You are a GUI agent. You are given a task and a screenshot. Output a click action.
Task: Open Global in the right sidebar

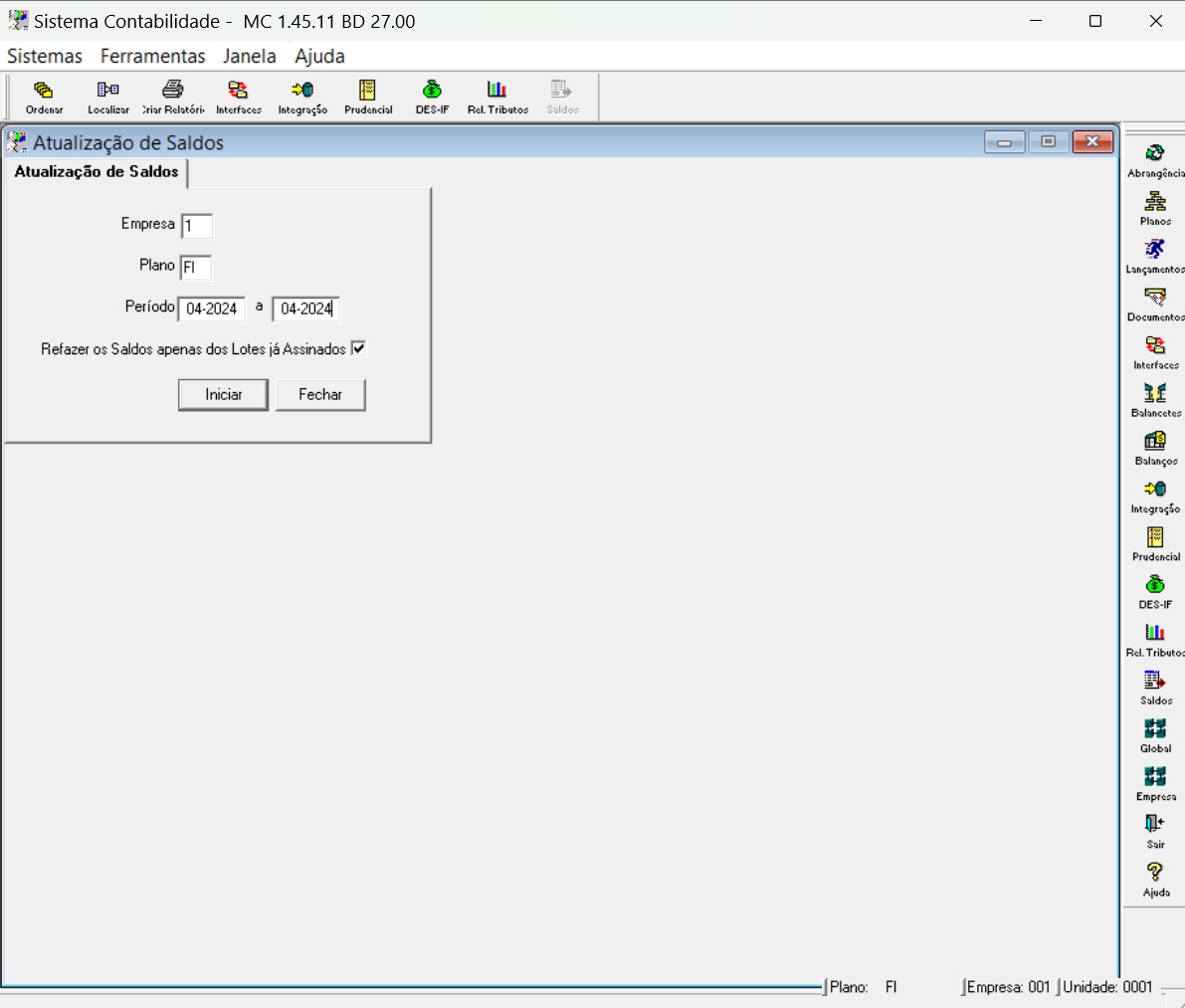[x=1155, y=736]
